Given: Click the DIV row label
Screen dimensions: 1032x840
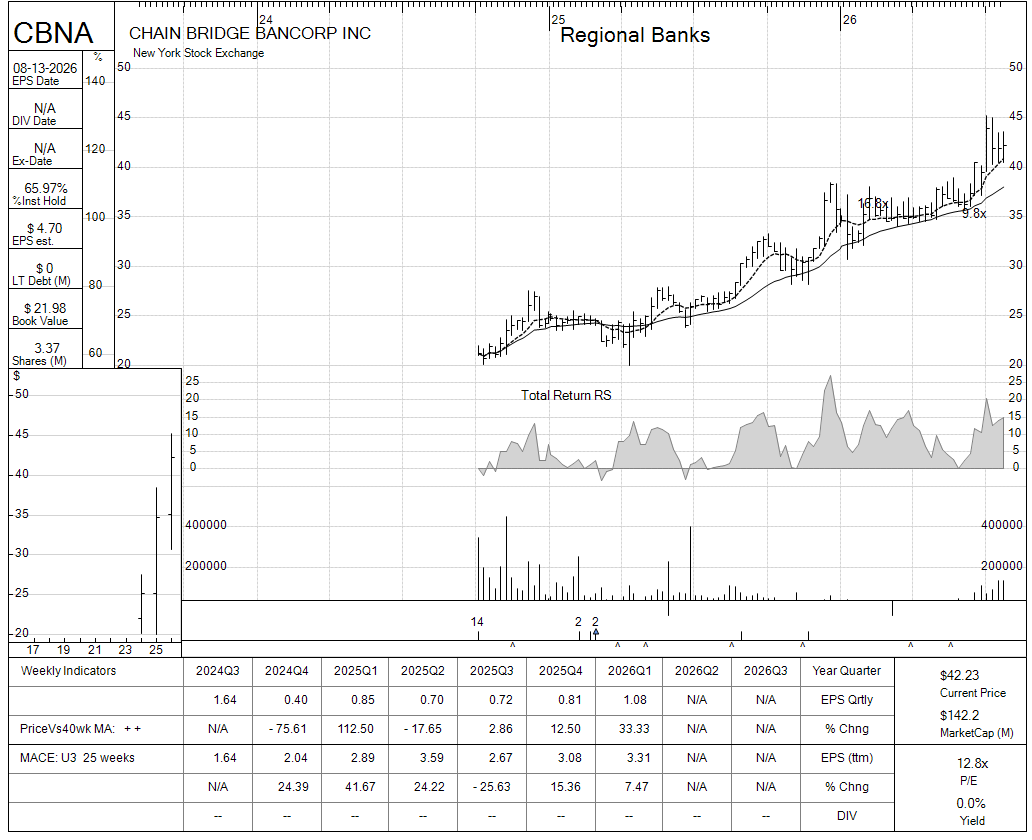Looking at the screenshot, I should tap(847, 816).
